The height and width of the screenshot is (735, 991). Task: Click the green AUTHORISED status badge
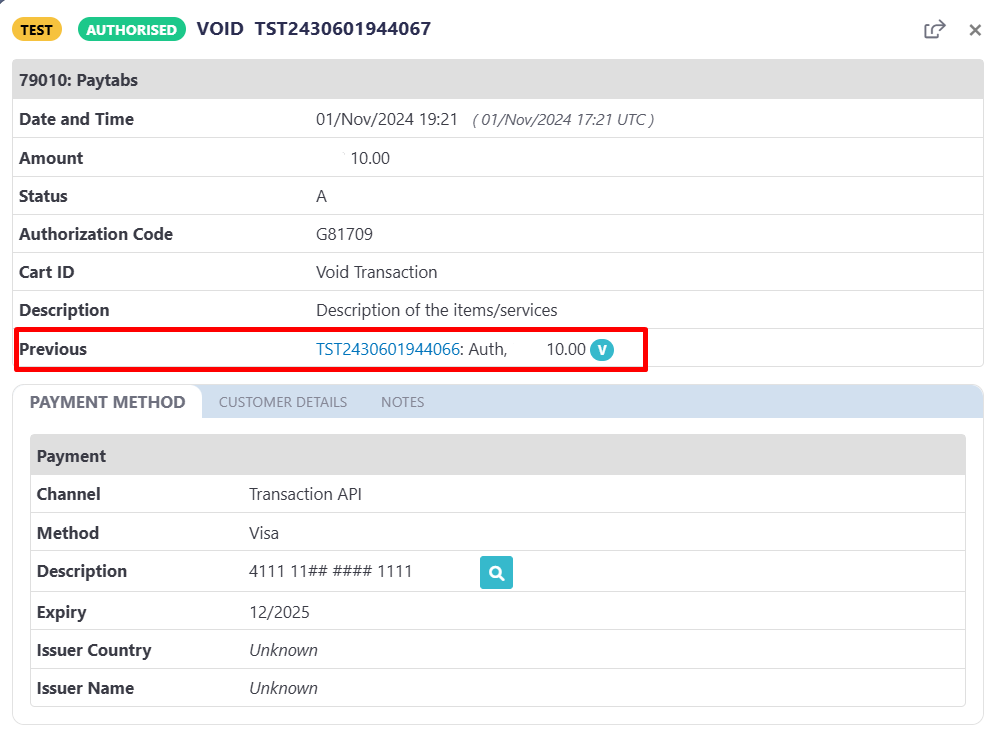(x=131, y=30)
